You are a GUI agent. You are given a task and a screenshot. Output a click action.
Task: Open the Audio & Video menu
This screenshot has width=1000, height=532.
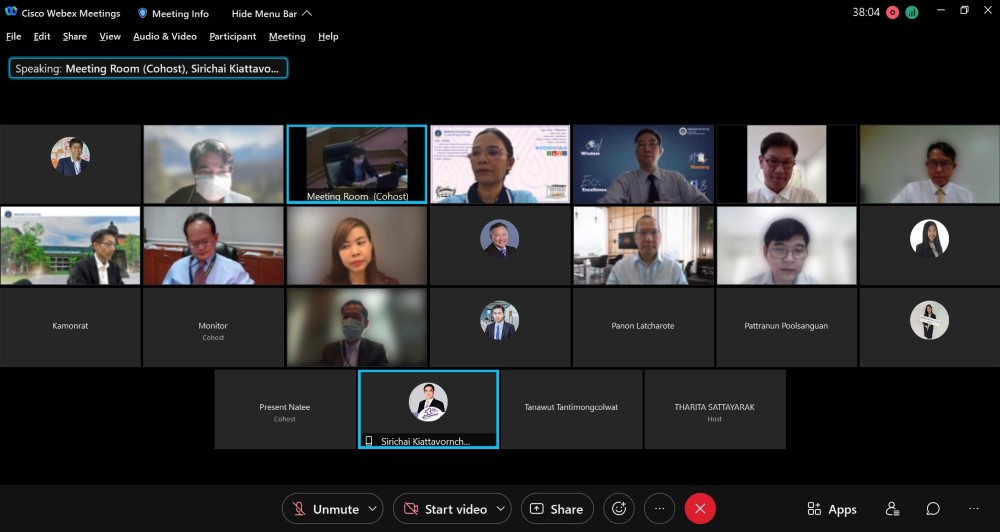(164, 36)
